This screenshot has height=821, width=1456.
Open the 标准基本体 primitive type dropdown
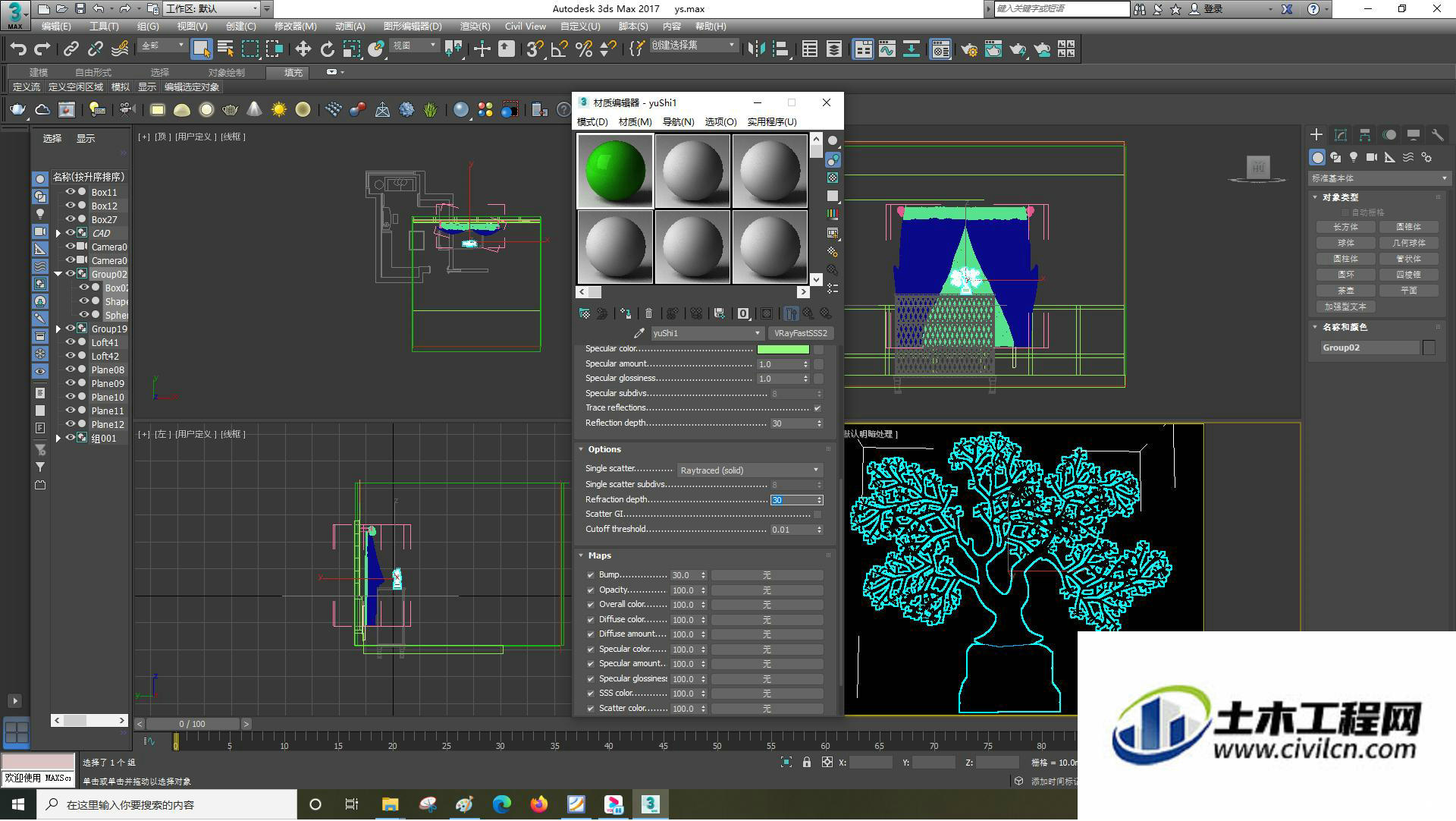click(x=1378, y=178)
